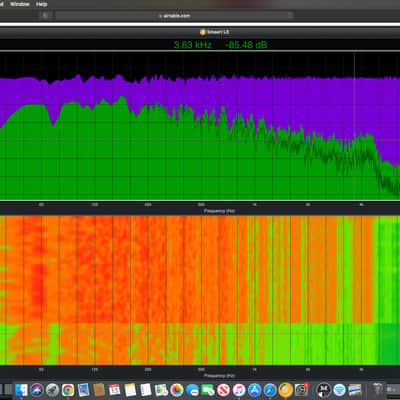Open the Photos pinwheel app in dock

tap(177, 390)
